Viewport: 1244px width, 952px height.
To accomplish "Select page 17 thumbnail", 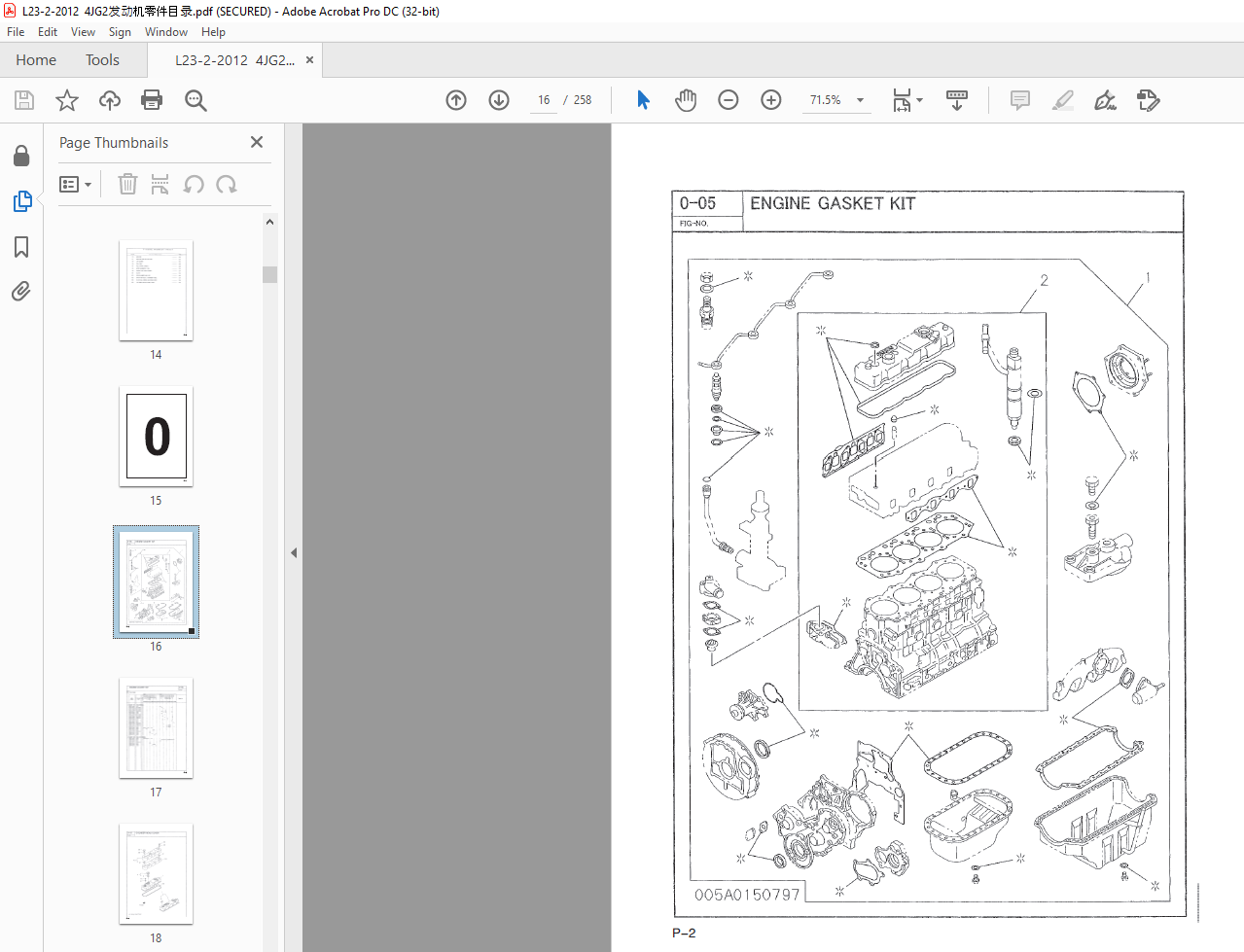I will click(156, 728).
